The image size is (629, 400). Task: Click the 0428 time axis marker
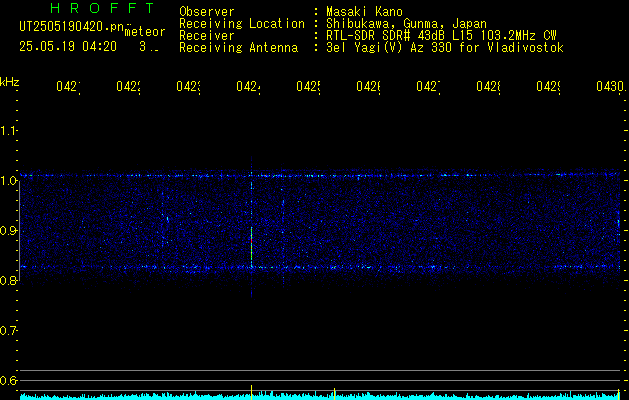pos(488,87)
